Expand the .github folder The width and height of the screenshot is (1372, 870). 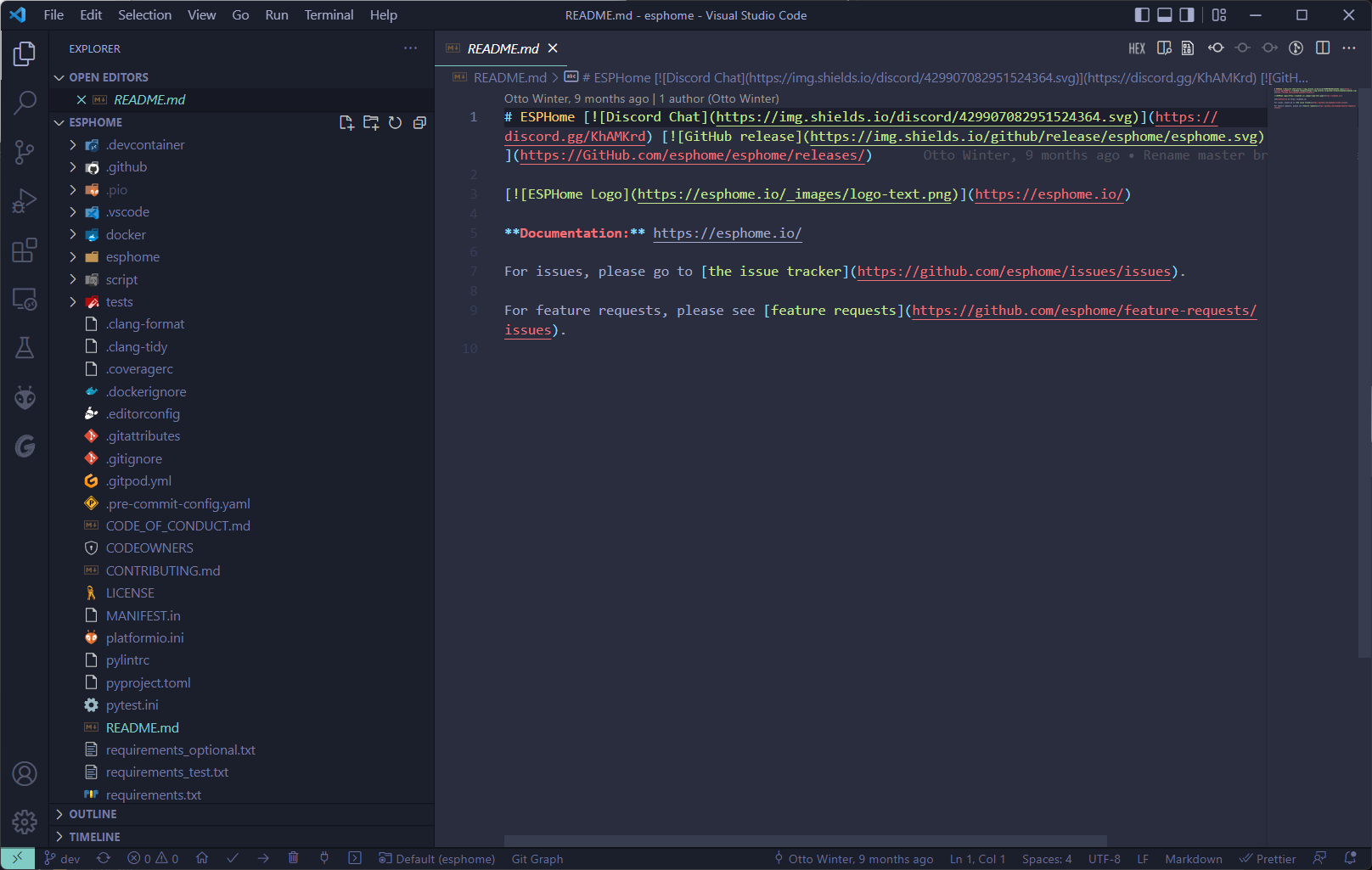point(242,167)
